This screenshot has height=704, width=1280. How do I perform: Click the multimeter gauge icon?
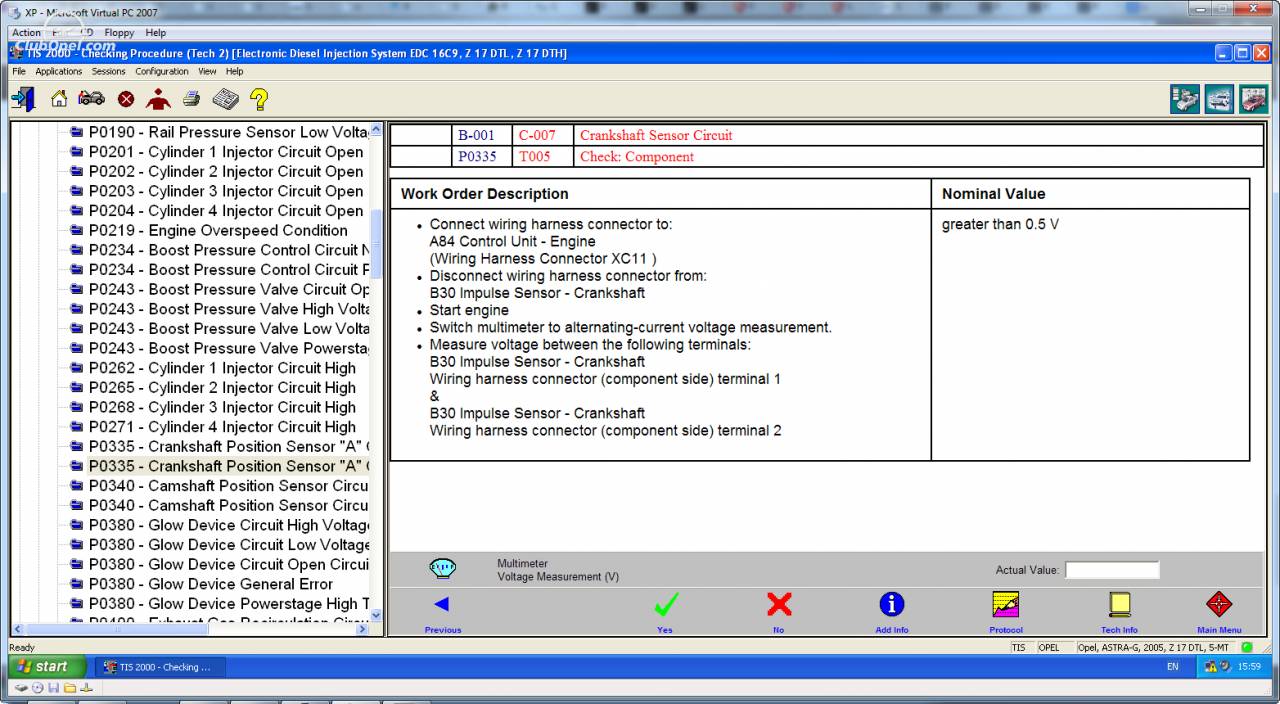coord(442,568)
